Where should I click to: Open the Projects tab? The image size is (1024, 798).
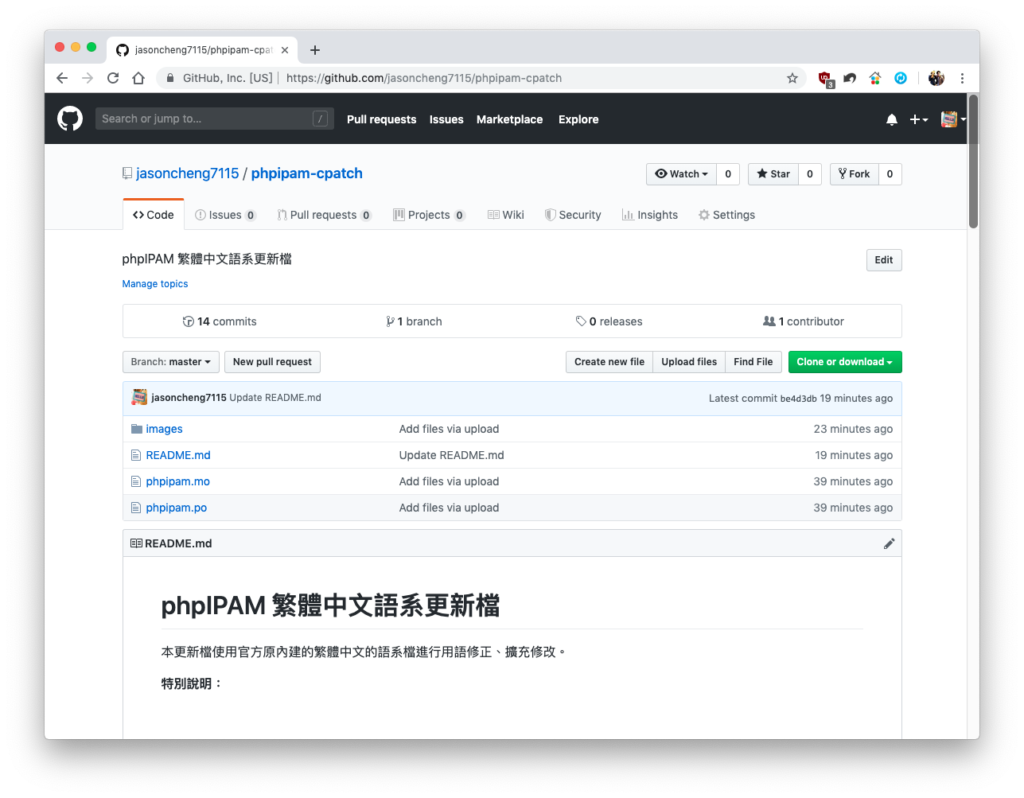click(x=429, y=215)
